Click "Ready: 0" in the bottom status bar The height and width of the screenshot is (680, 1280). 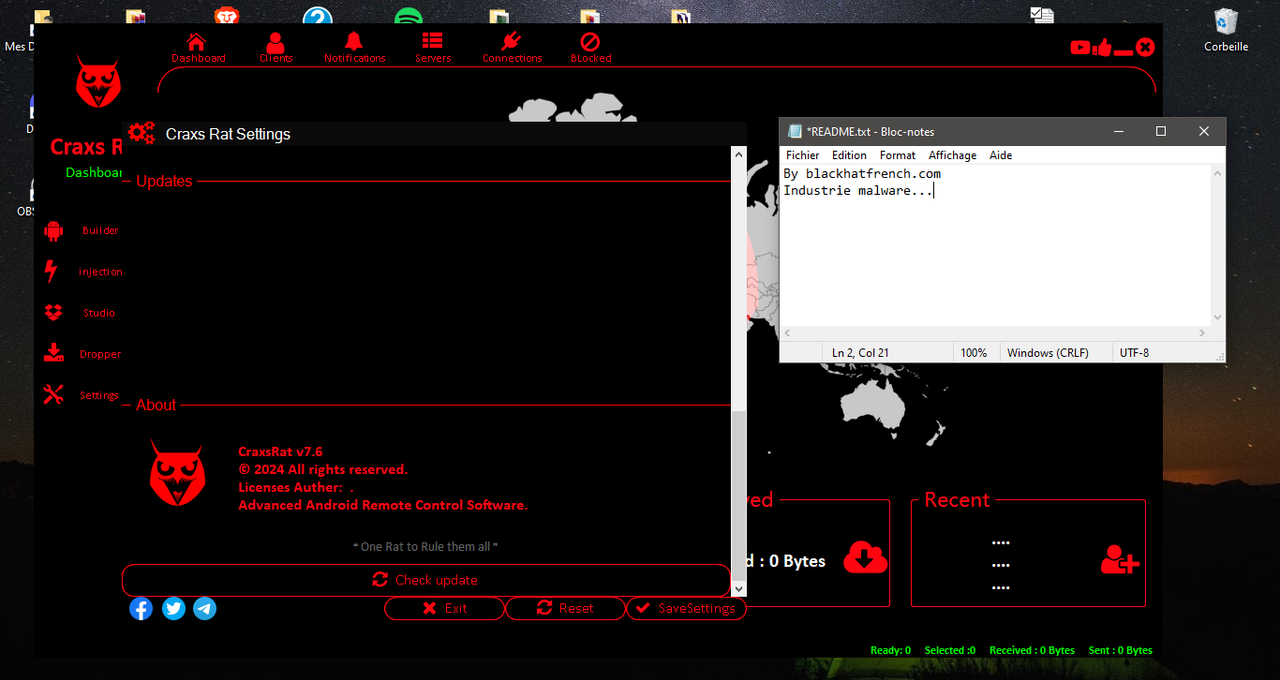click(890, 650)
